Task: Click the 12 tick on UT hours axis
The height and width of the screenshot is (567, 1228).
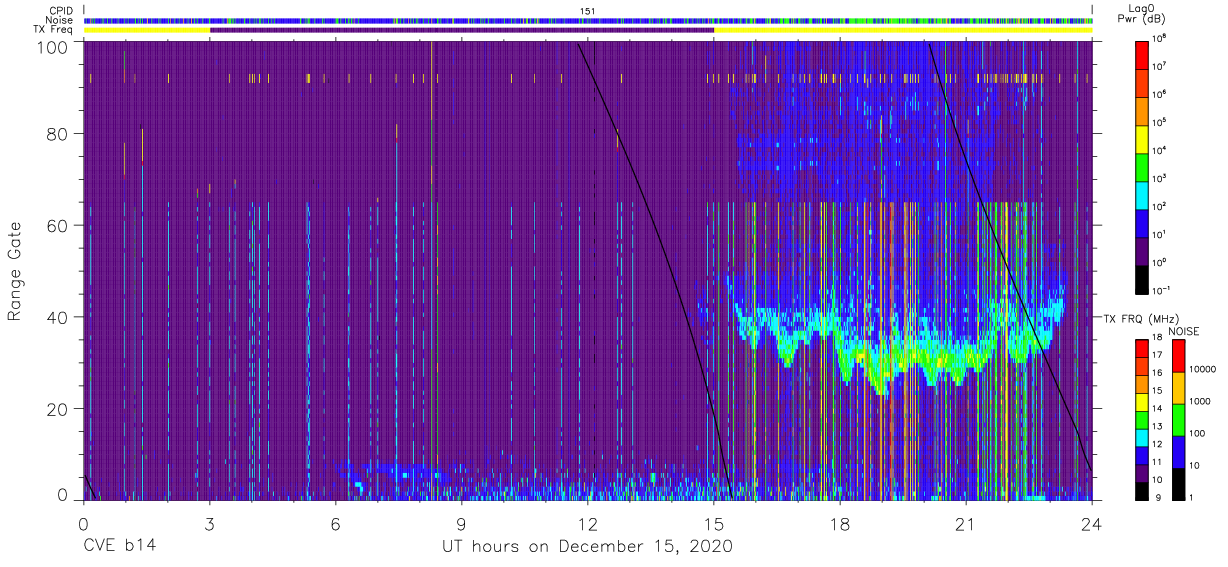Action: [588, 523]
